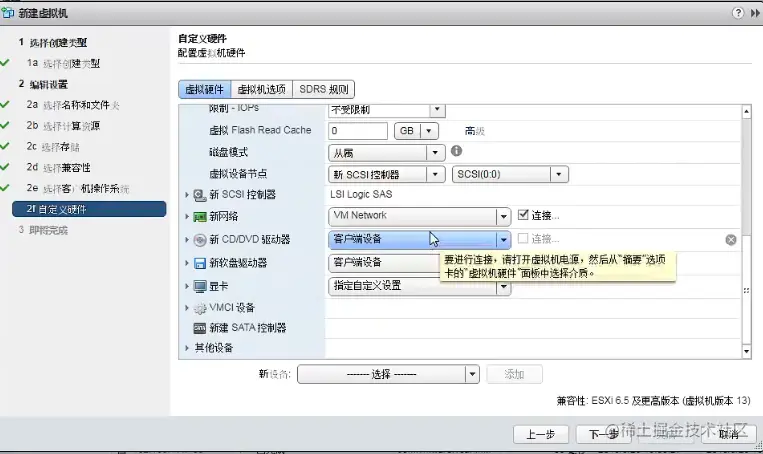
Task: Click the new virtual machine window icon
Action: (7, 13)
